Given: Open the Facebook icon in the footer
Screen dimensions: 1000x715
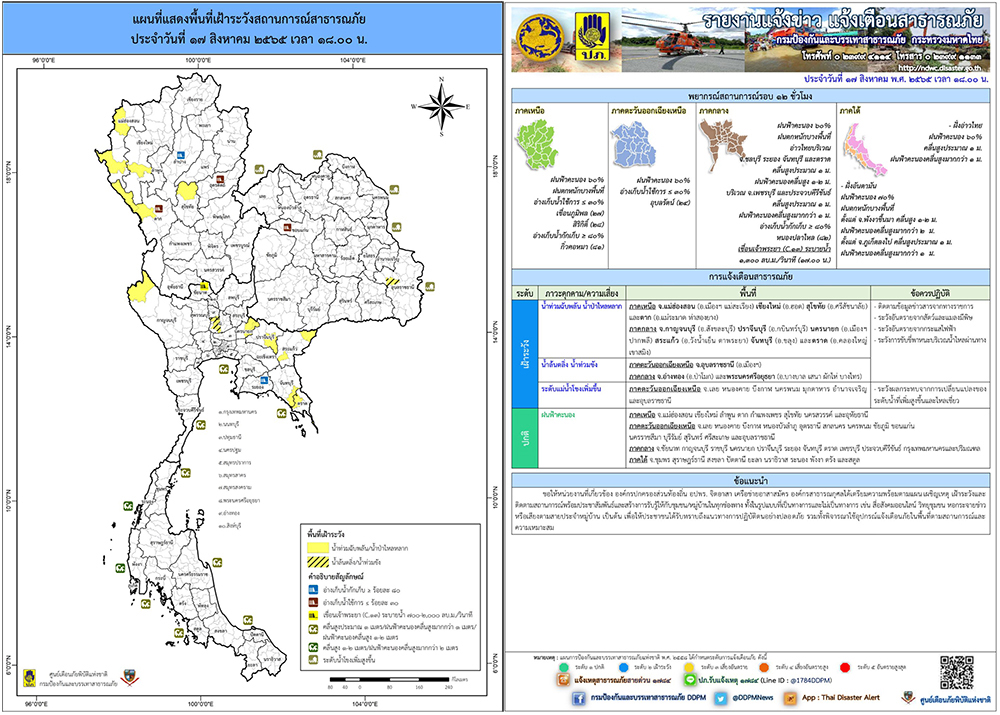Looking at the screenshot, I should (578, 698).
